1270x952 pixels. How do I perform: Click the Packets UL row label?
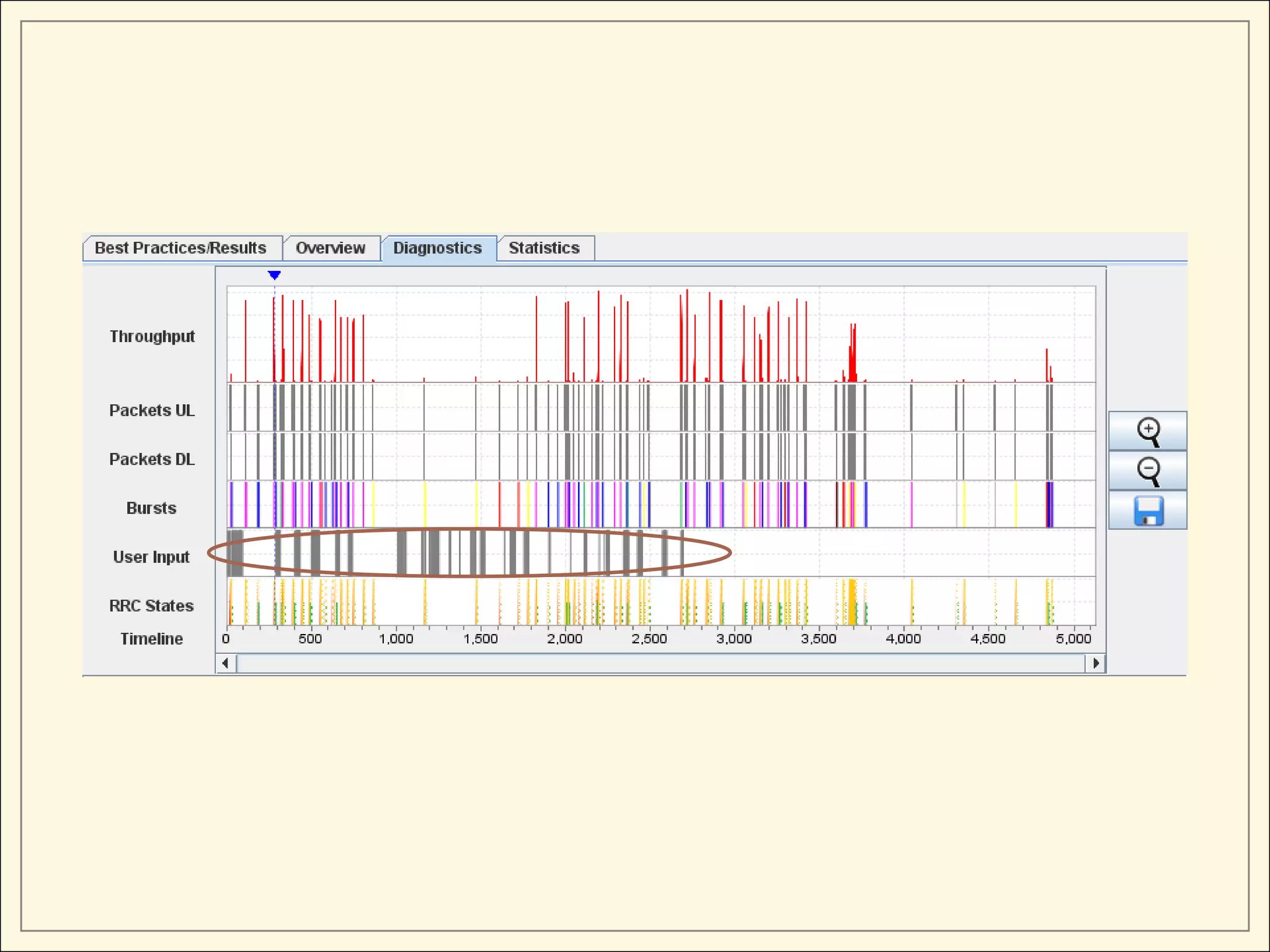(152, 410)
